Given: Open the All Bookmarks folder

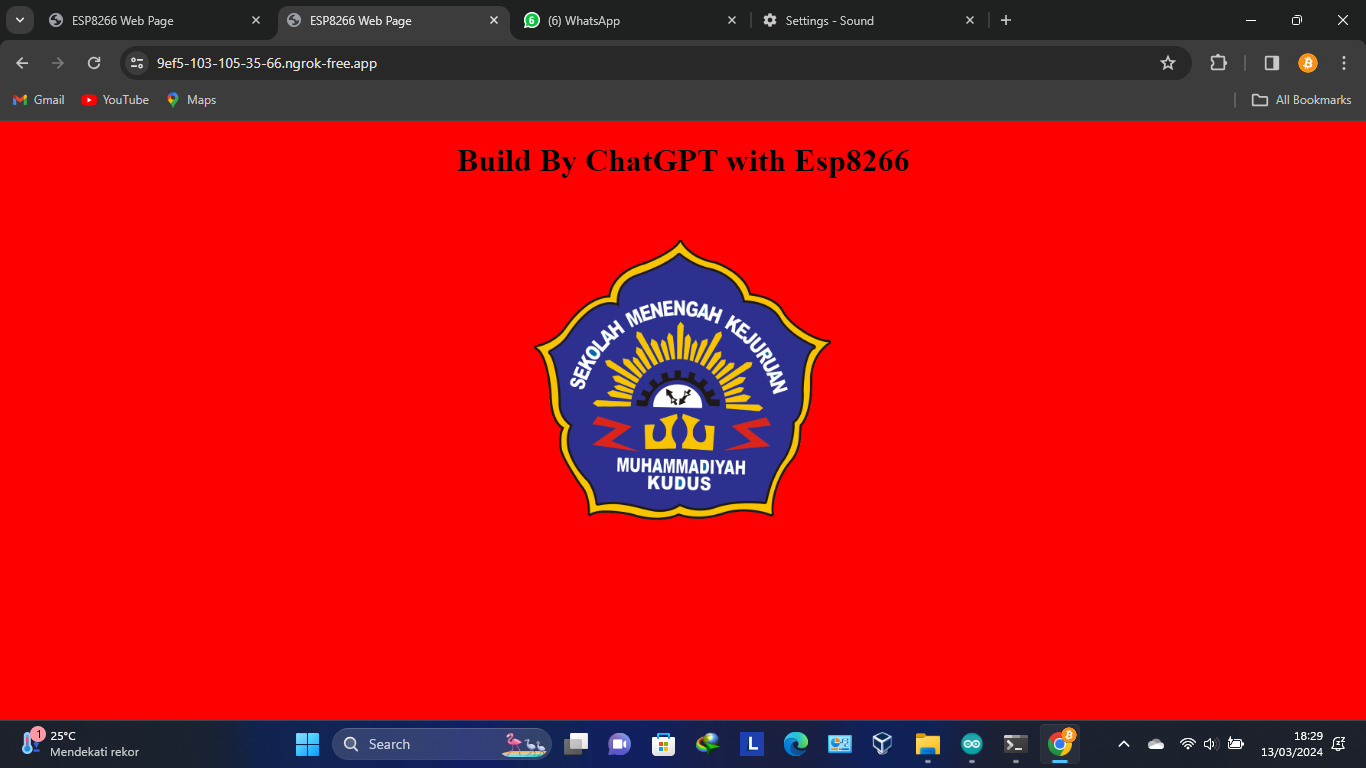Looking at the screenshot, I should pos(1301,100).
